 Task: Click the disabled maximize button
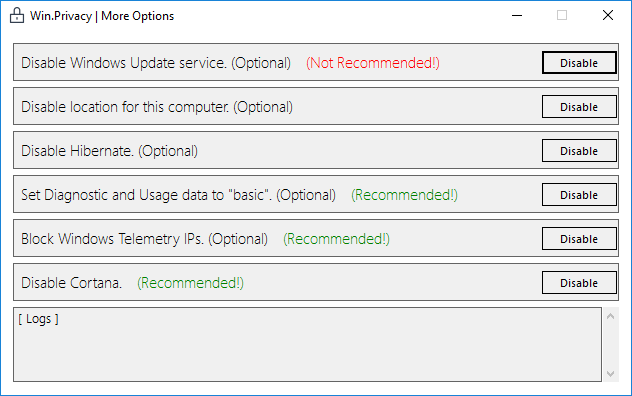tap(562, 16)
